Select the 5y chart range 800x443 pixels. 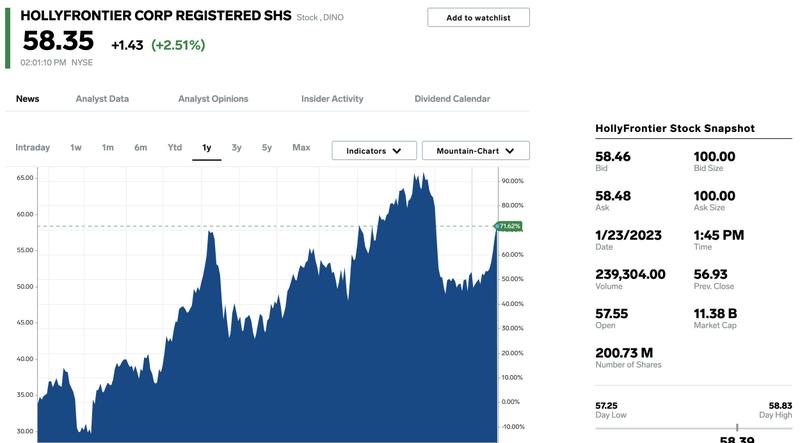(267, 147)
